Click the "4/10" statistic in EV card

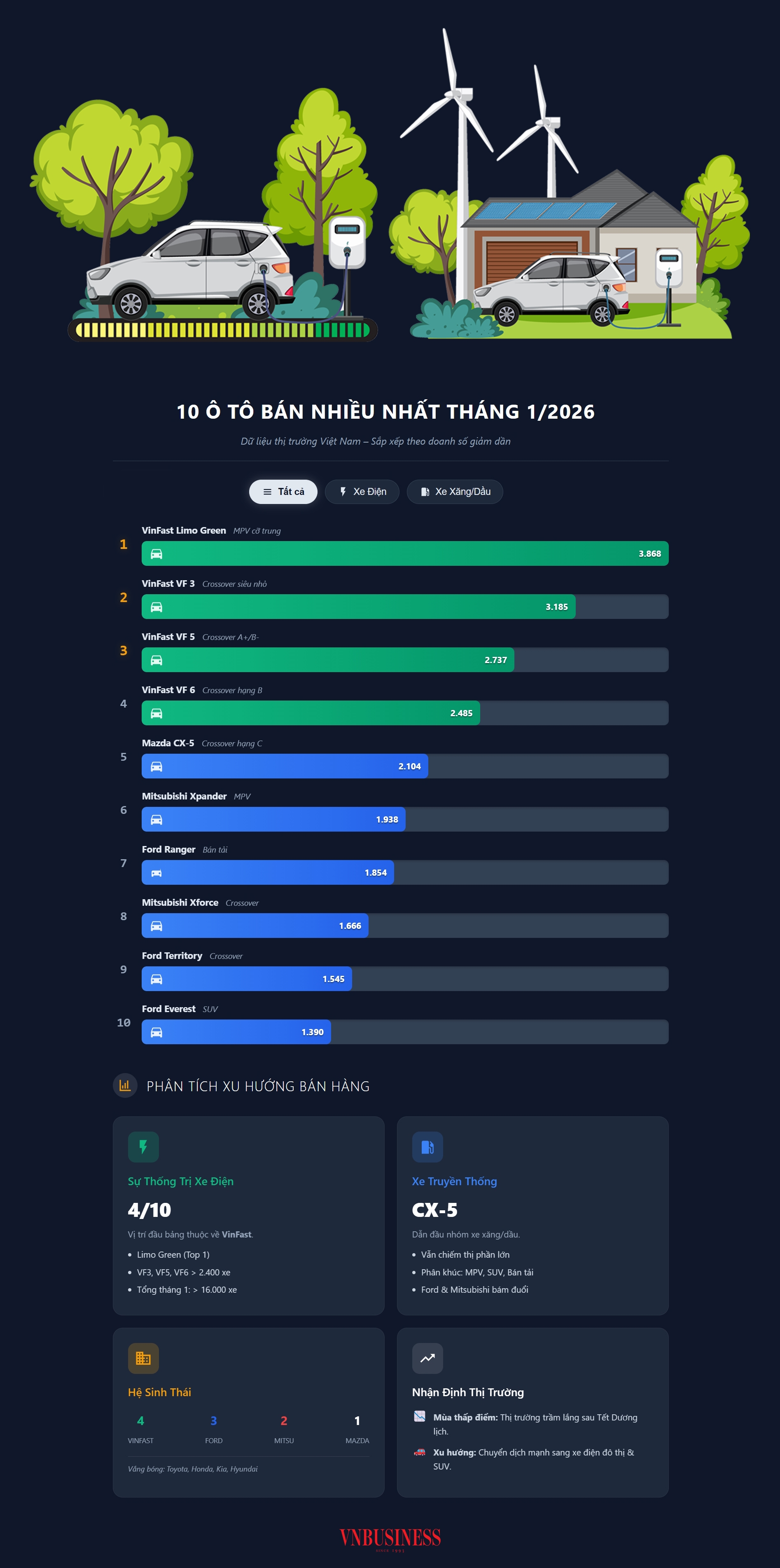(x=149, y=1210)
